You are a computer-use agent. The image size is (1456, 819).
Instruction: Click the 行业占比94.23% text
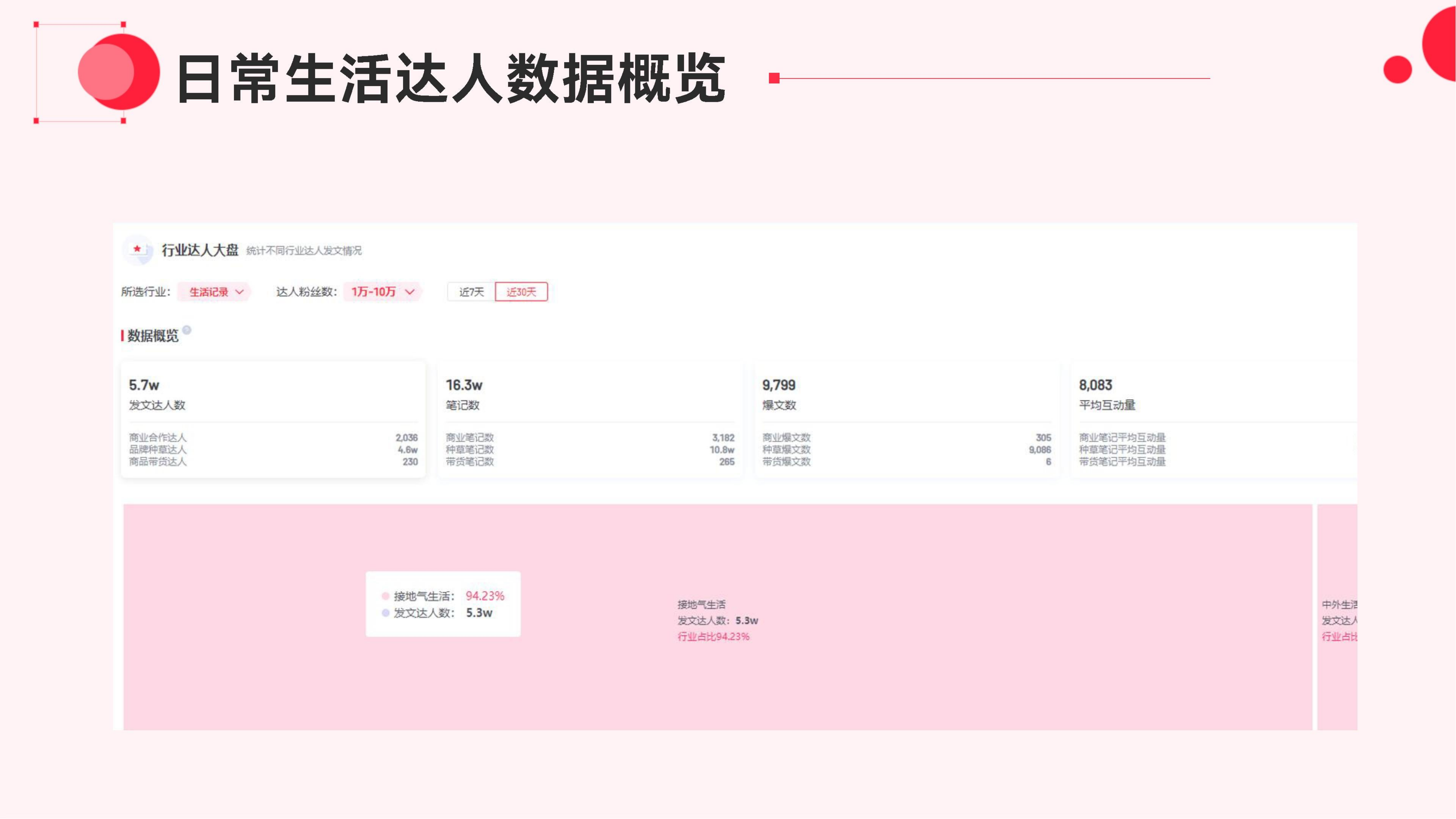pos(713,636)
